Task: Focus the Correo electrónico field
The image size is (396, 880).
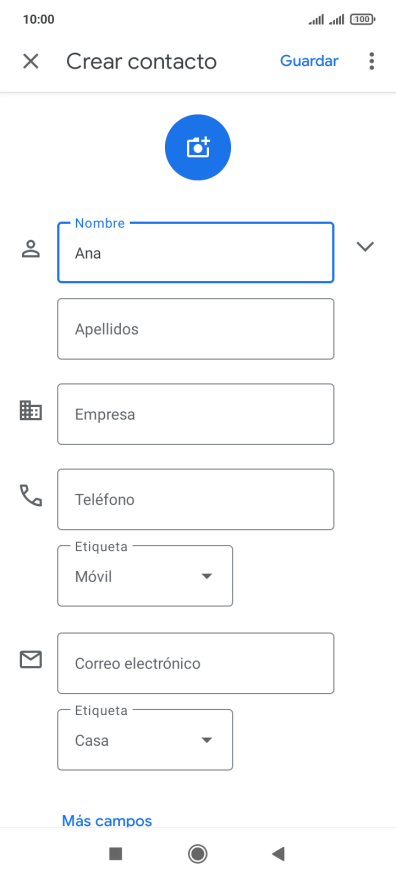Action: tap(196, 663)
